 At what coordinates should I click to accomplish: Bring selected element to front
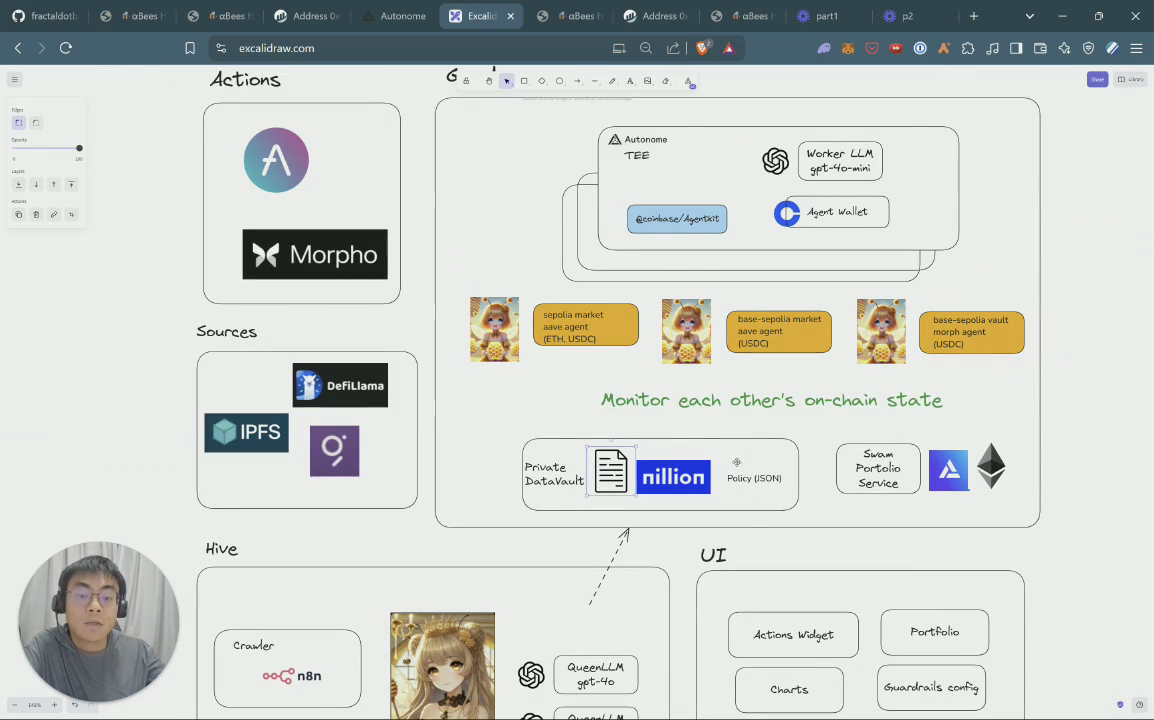pyautogui.click(x=71, y=185)
